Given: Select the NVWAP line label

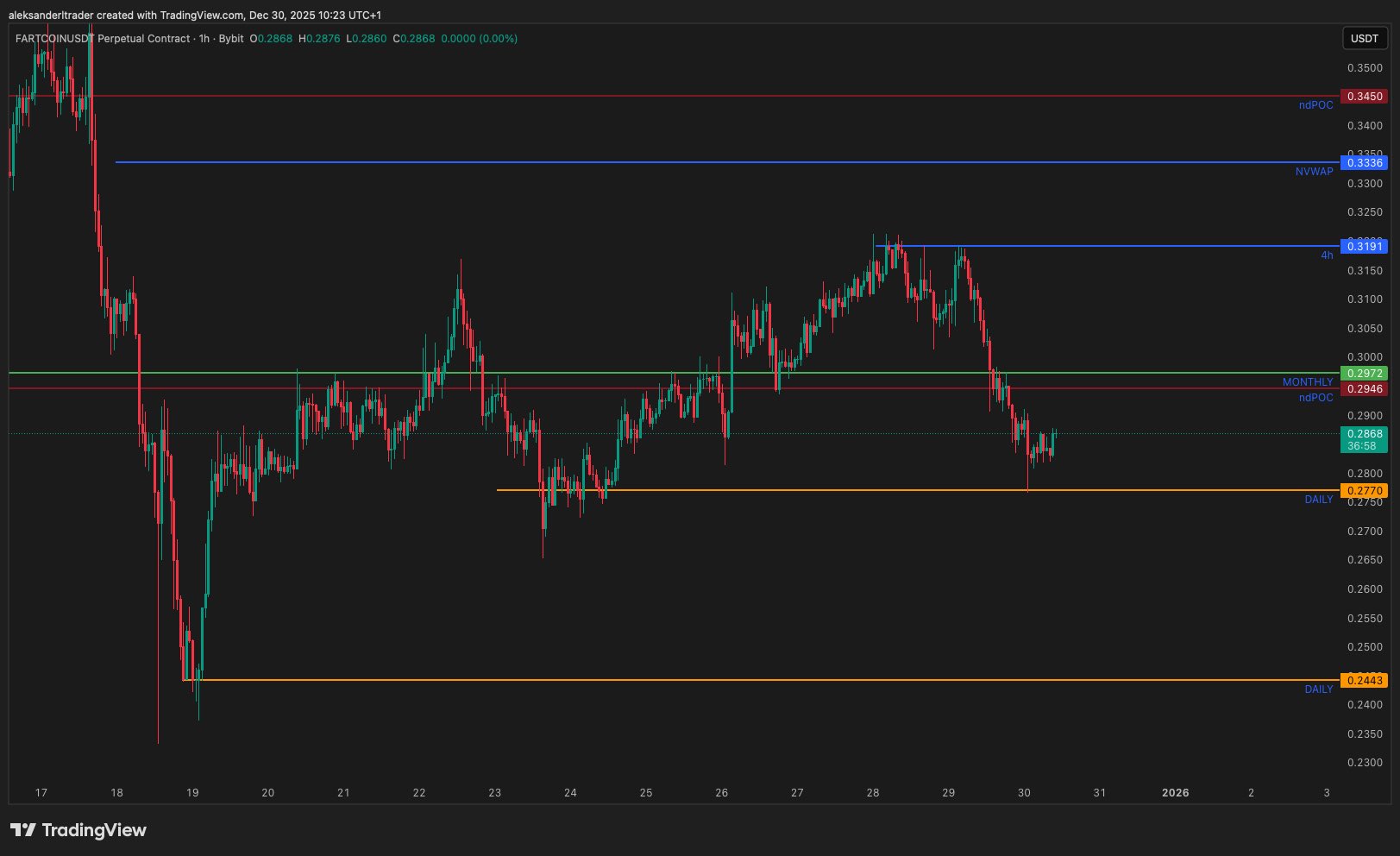Looking at the screenshot, I should click(x=1314, y=172).
